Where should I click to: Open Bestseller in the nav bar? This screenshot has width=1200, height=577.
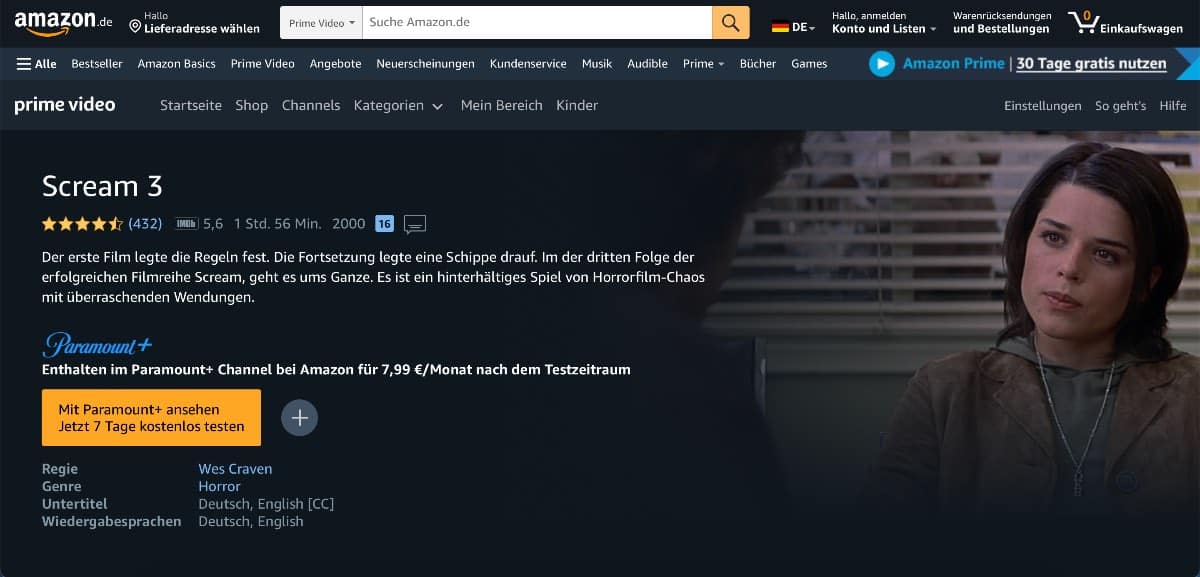click(97, 64)
